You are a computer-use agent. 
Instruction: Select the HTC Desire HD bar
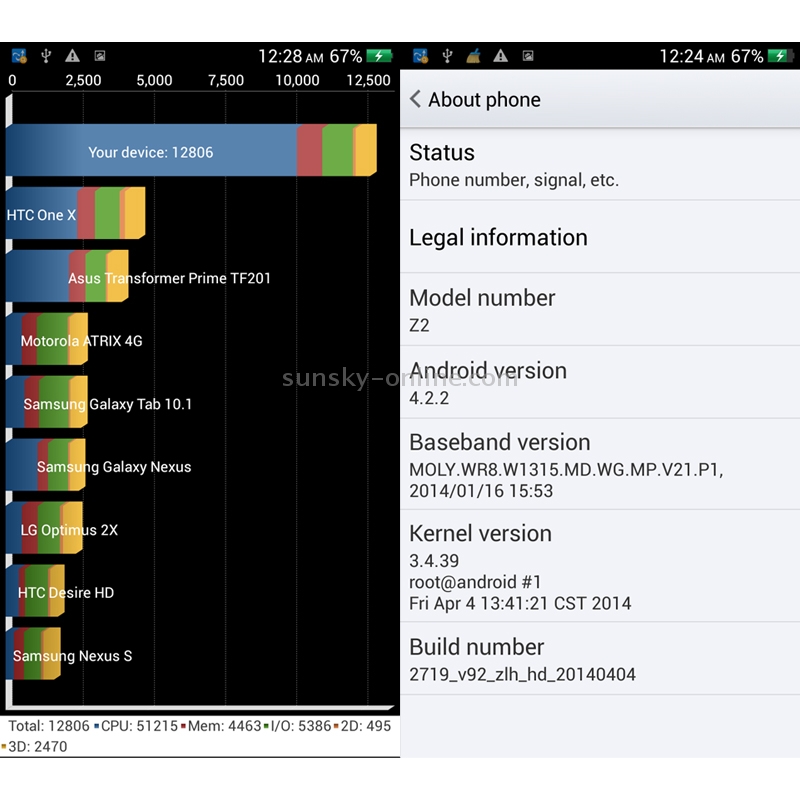pyautogui.click(x=35, y=591)
